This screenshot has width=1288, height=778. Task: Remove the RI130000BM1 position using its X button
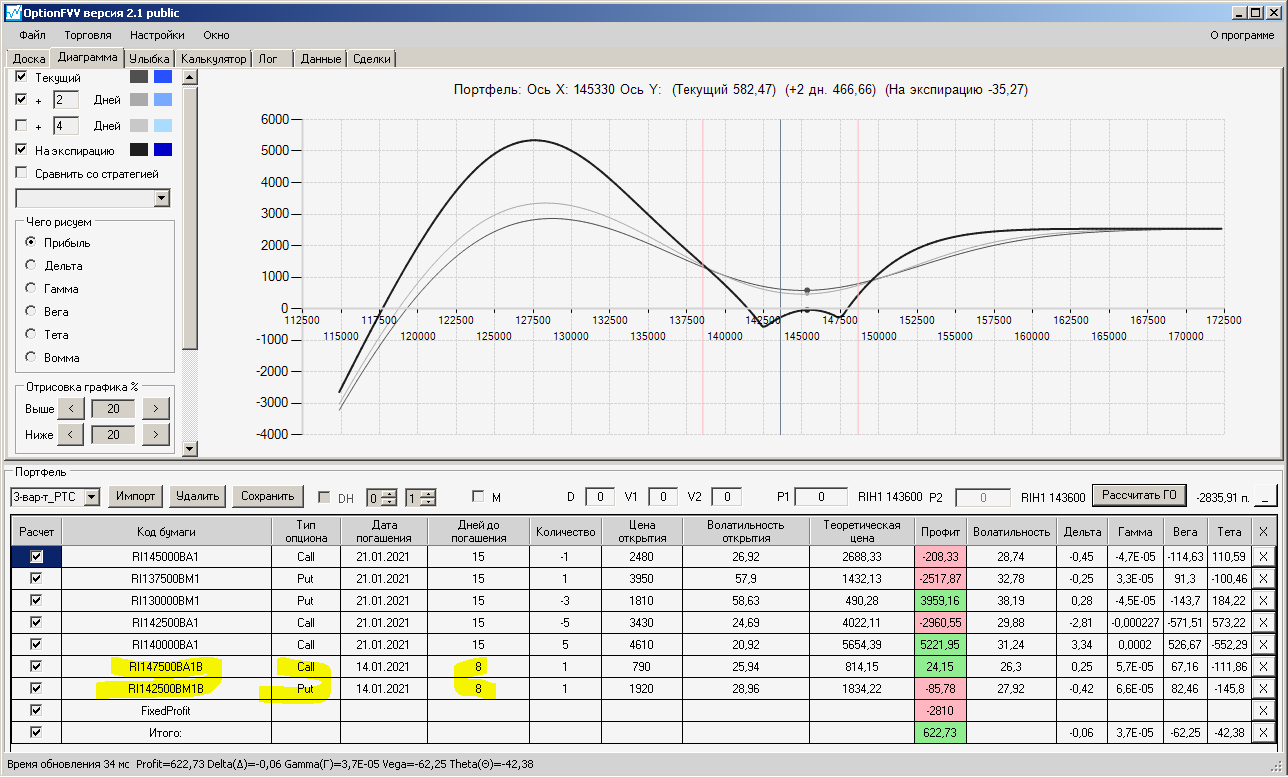pos(1263,600)
